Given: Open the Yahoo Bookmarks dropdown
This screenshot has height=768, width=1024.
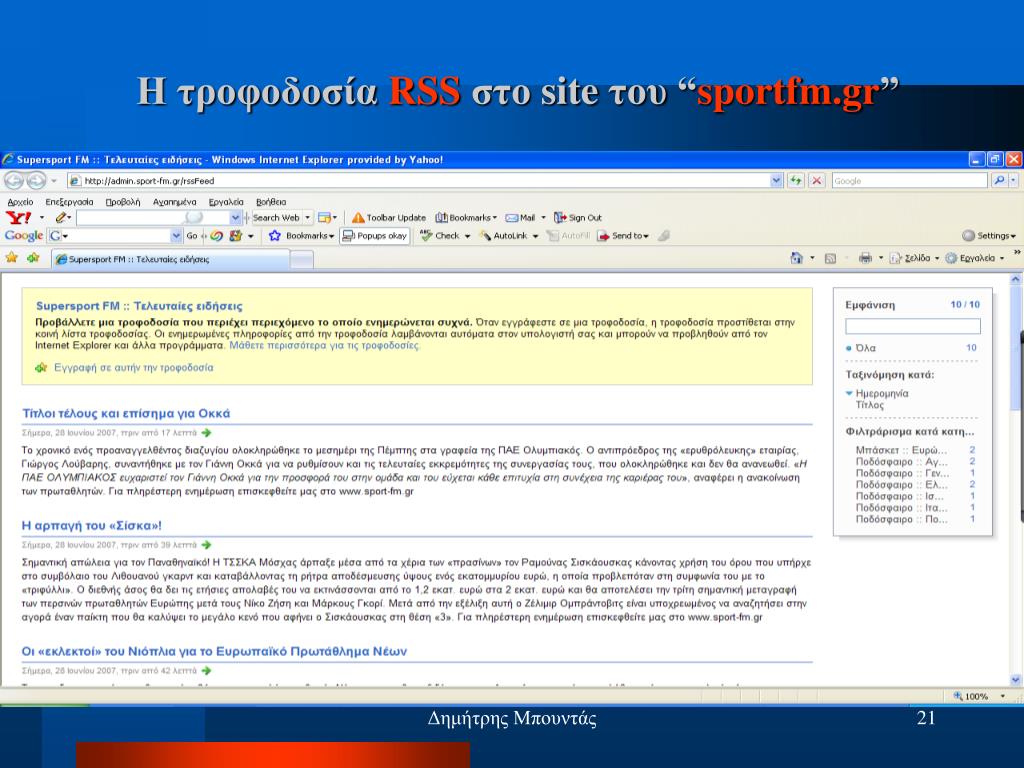Looking at the screenshot, I should point(466,217).
